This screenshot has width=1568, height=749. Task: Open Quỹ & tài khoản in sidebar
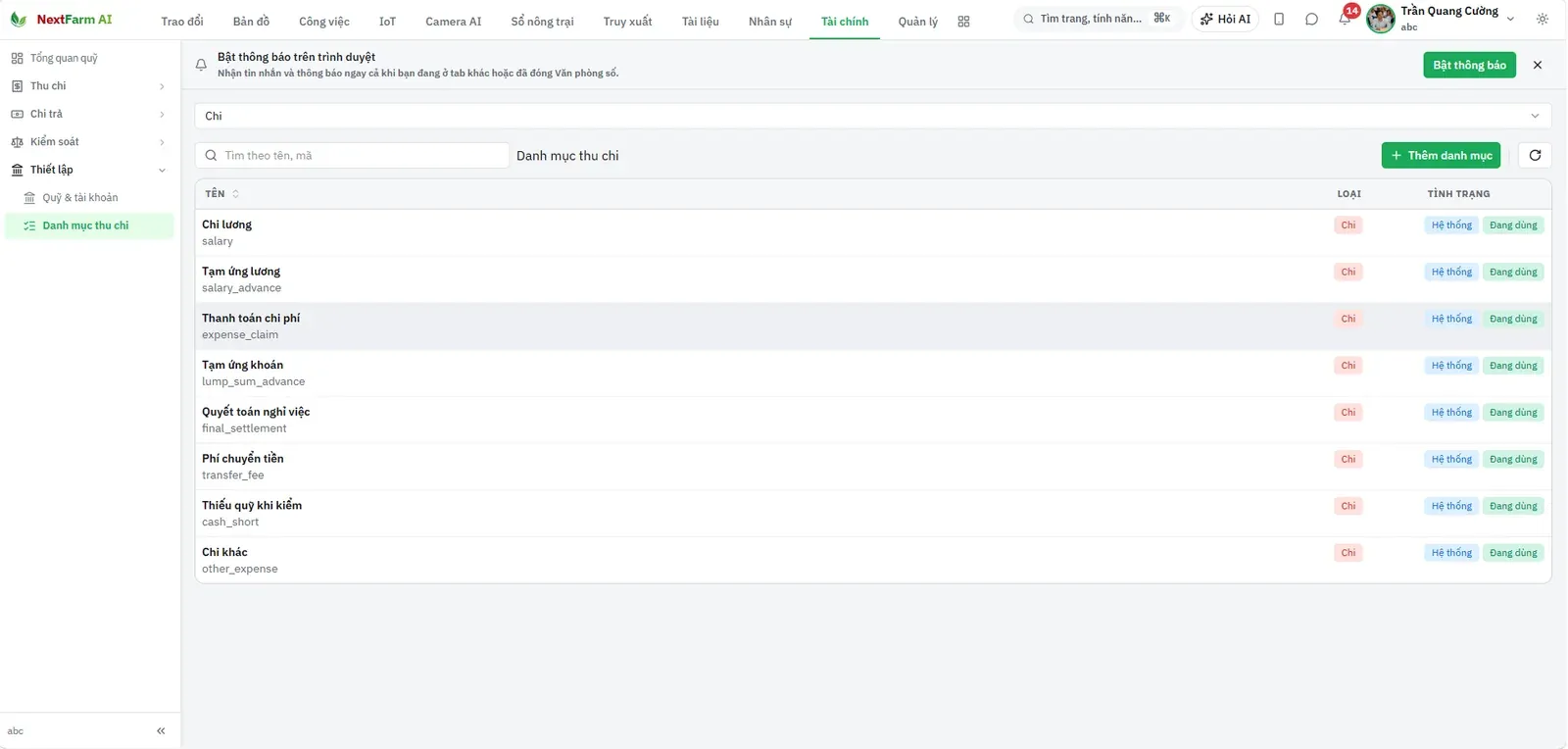[88, 198]
